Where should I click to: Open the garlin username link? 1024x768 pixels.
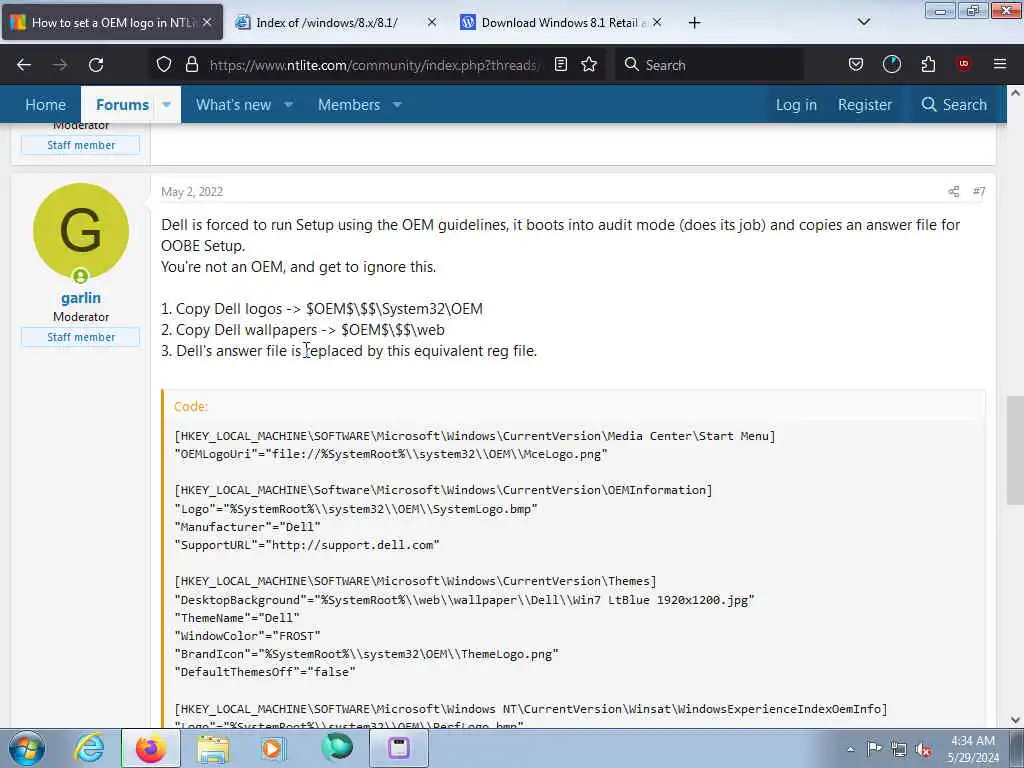(x=81, y=298)
